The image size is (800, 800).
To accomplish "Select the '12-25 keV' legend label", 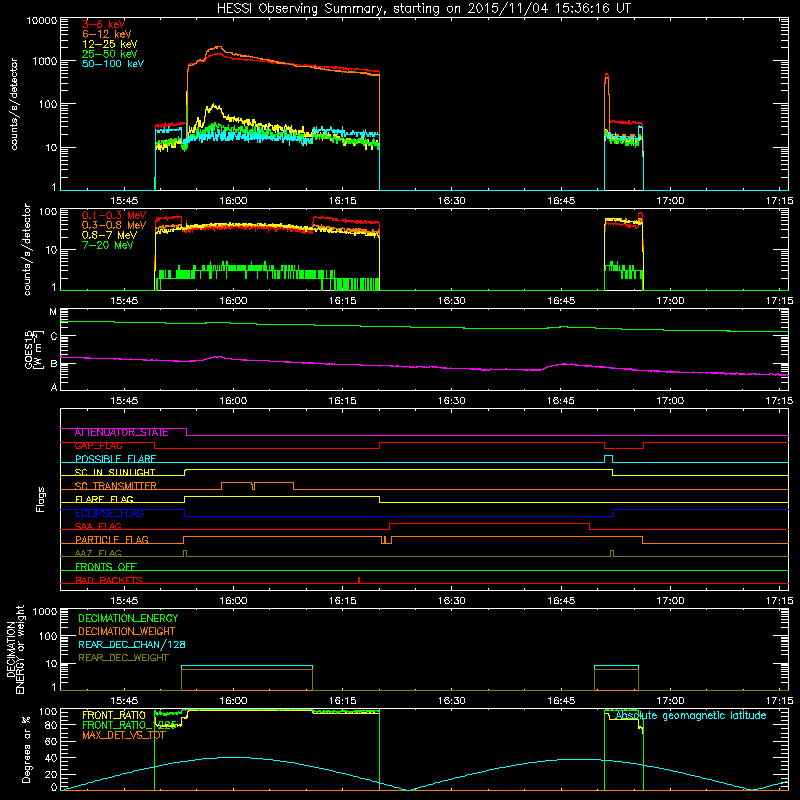I will coord(110,44).
